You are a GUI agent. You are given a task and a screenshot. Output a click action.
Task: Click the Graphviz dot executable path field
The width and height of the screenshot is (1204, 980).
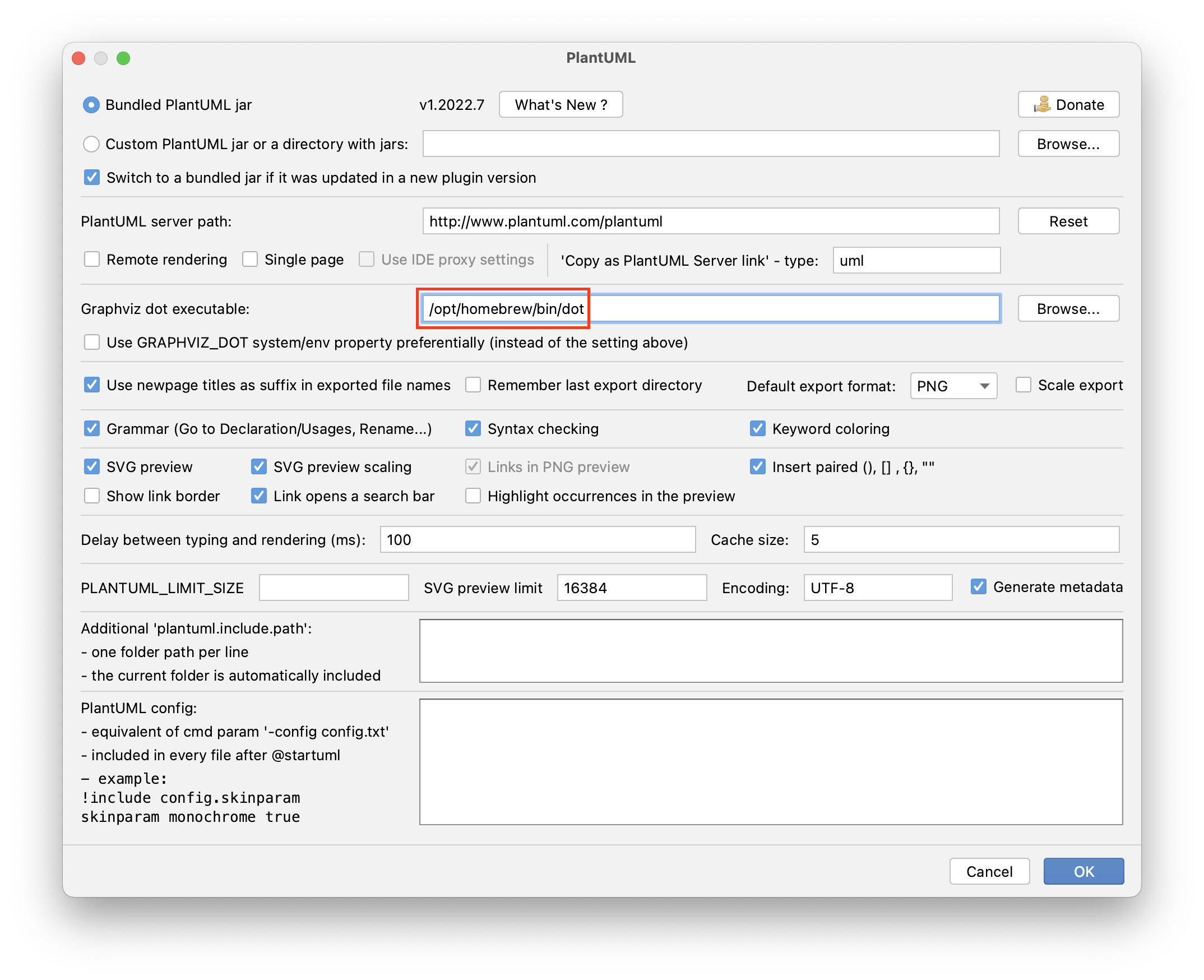point(711,309)
